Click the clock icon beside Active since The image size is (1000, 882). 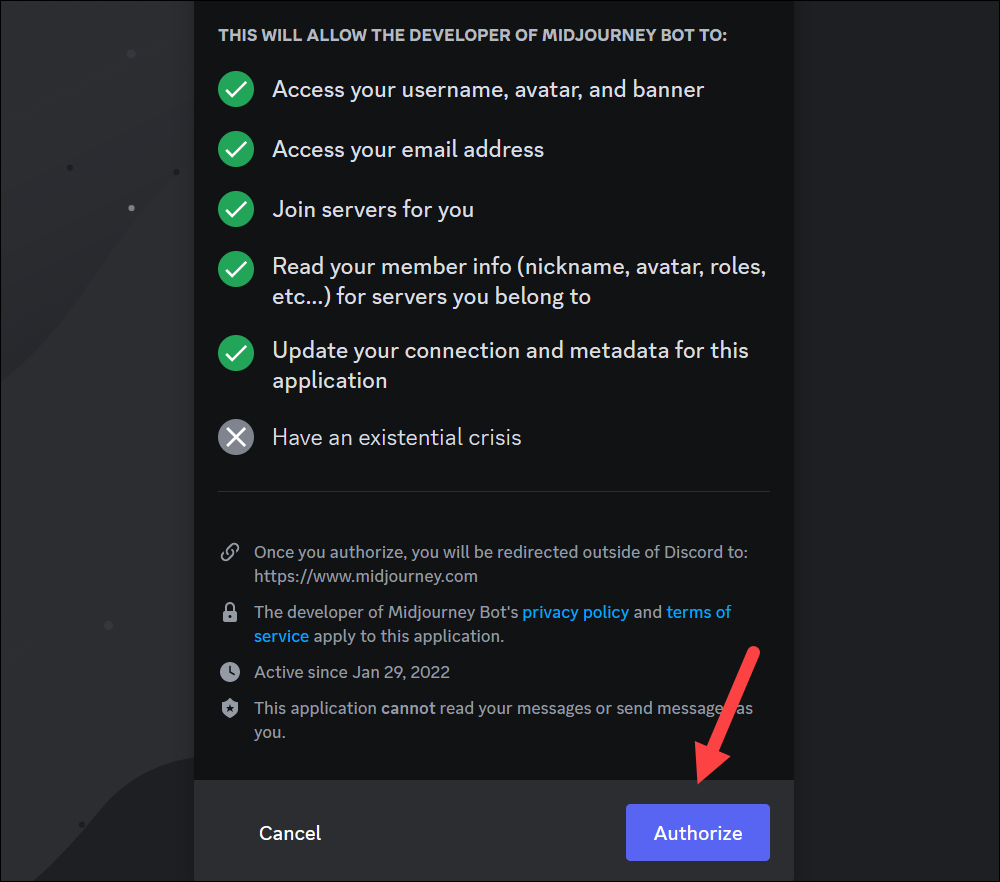(230, 672)
